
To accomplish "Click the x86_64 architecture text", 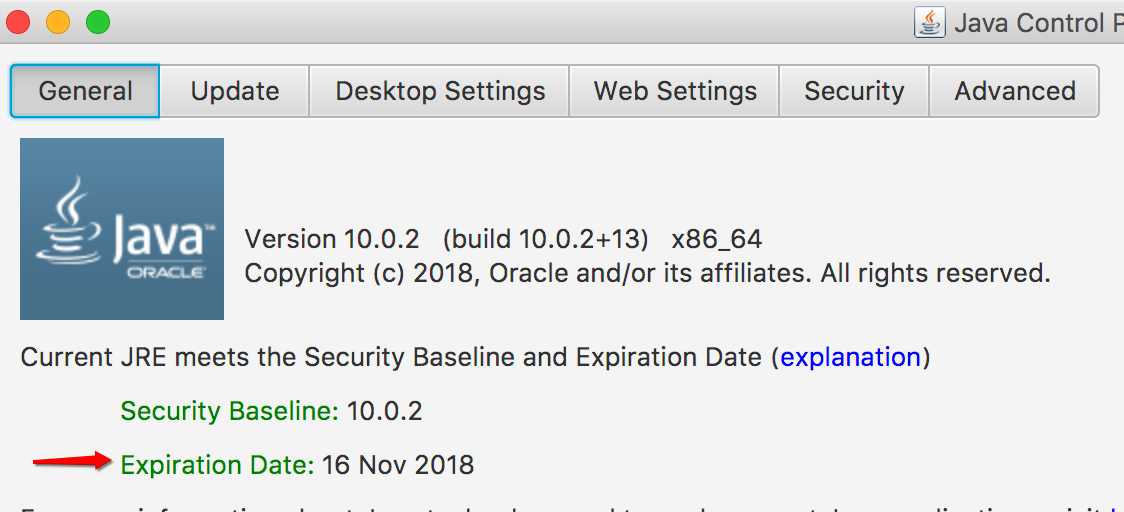I will [x=716, y=240].
